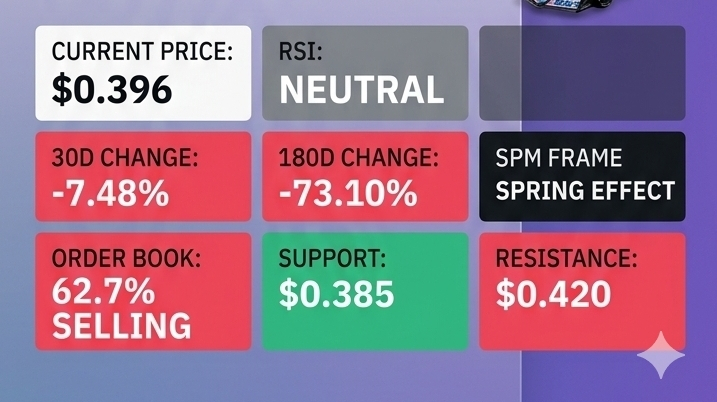
Task: Click the 62.7% order book figure
Action: pos(104,293)
